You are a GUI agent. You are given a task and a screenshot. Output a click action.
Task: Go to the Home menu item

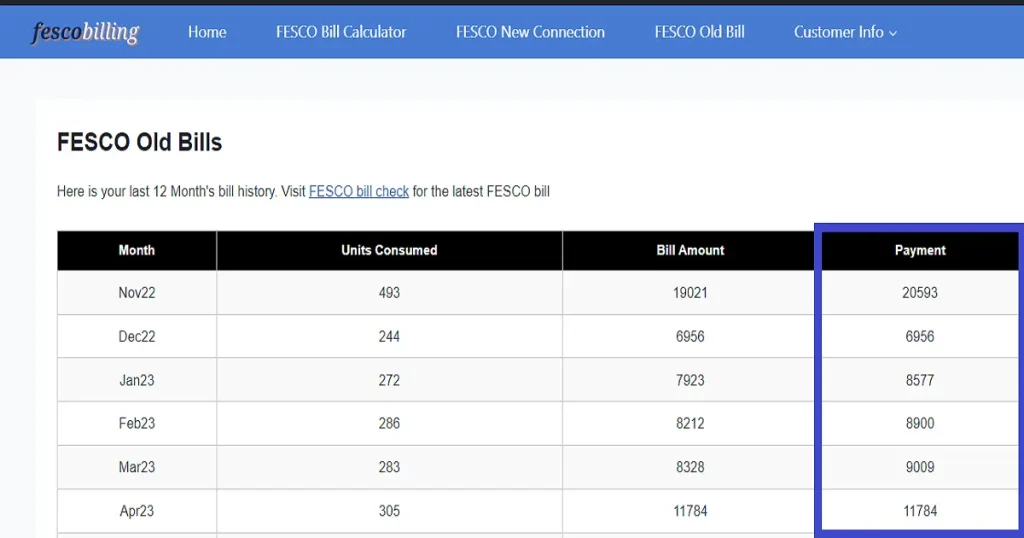tap(207, 32)
